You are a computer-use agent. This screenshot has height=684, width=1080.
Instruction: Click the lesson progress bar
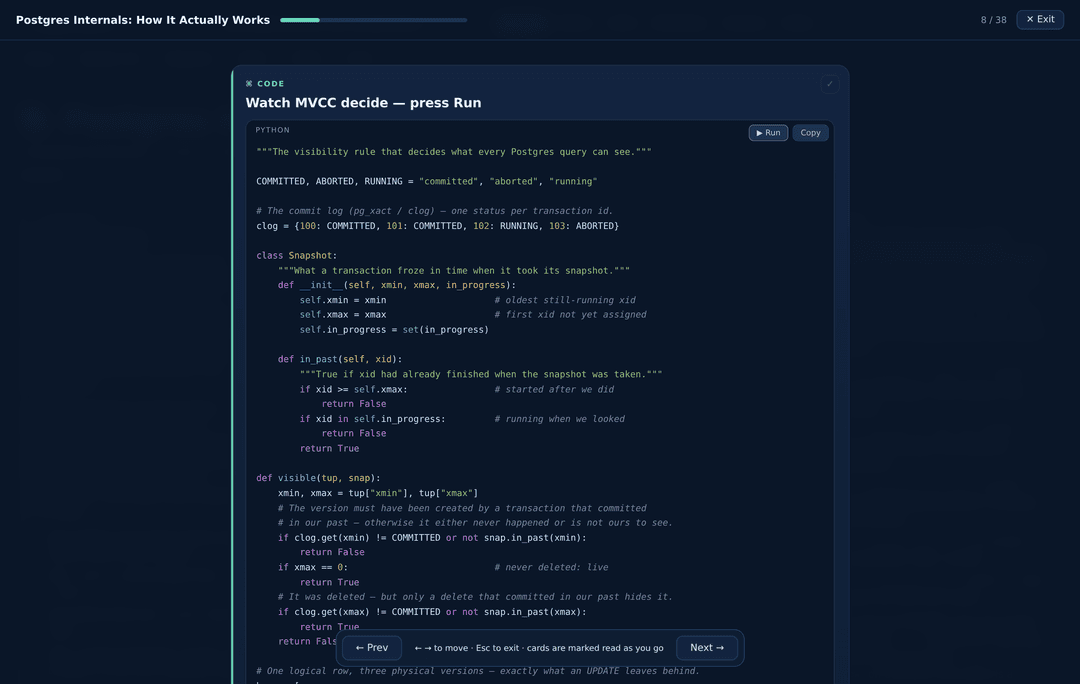coord(373,20)
